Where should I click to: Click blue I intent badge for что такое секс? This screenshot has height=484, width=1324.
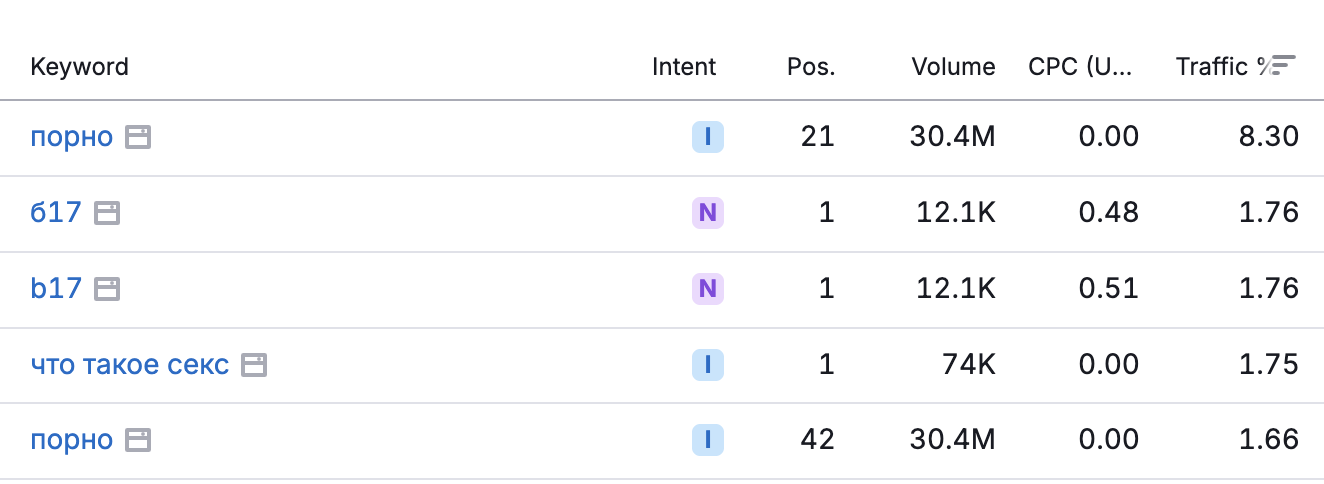click(708, 365)
